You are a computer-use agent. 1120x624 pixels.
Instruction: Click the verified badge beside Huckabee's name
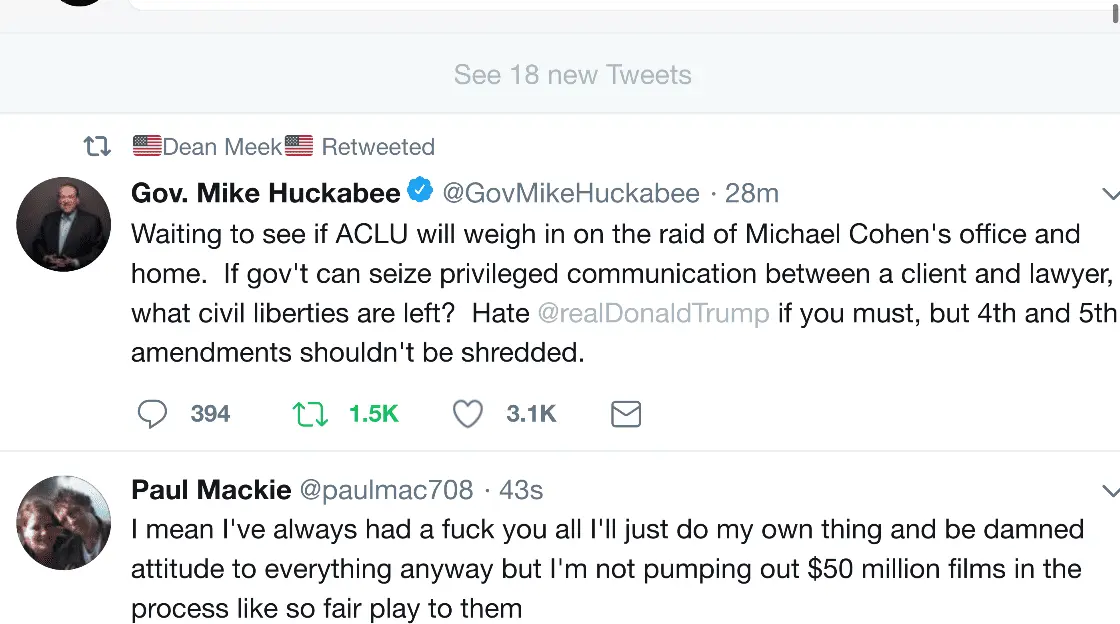[420, 191]
